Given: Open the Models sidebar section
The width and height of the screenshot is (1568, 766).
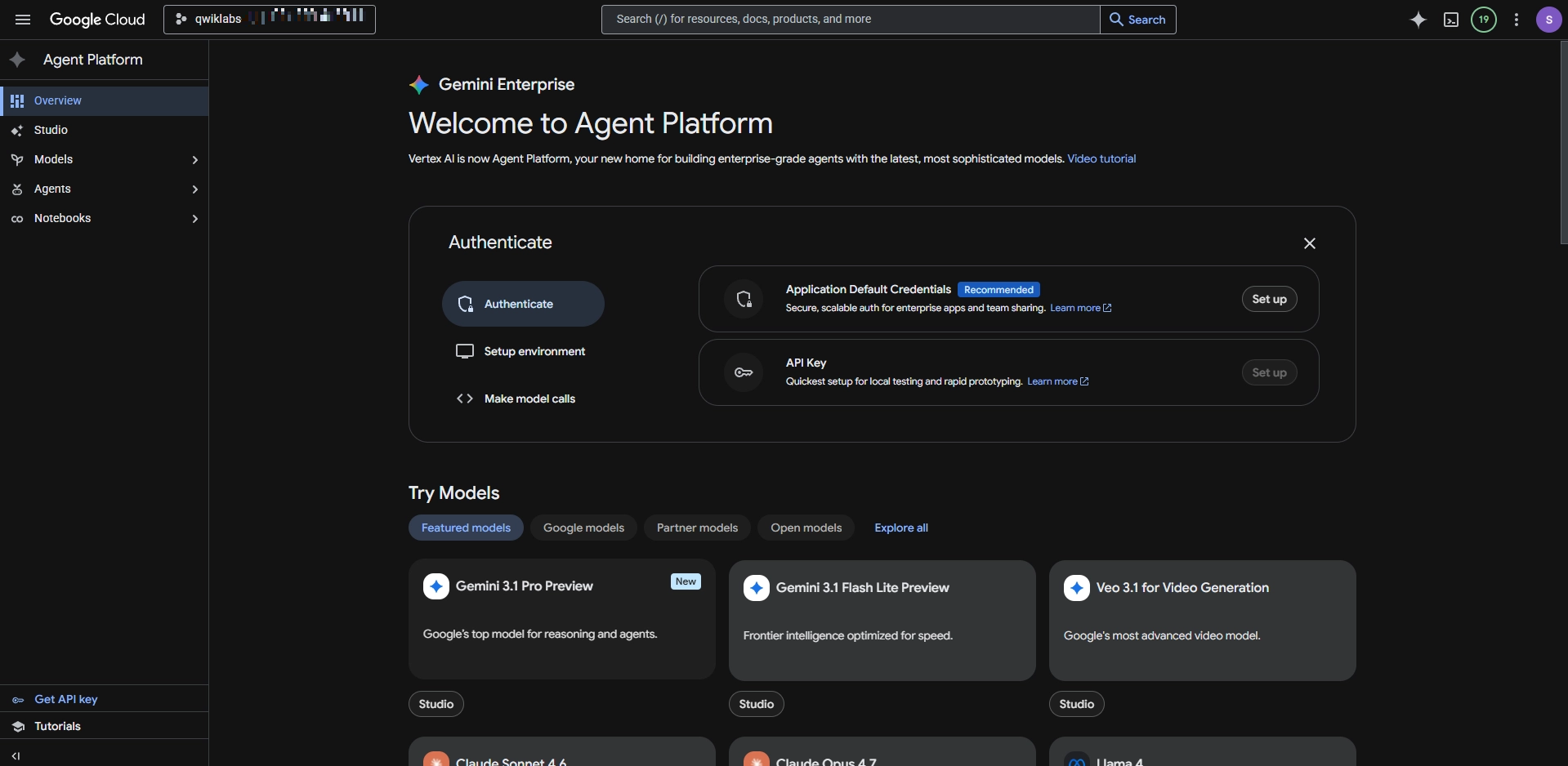Looking at the screenshot, I should coord(105,160).
